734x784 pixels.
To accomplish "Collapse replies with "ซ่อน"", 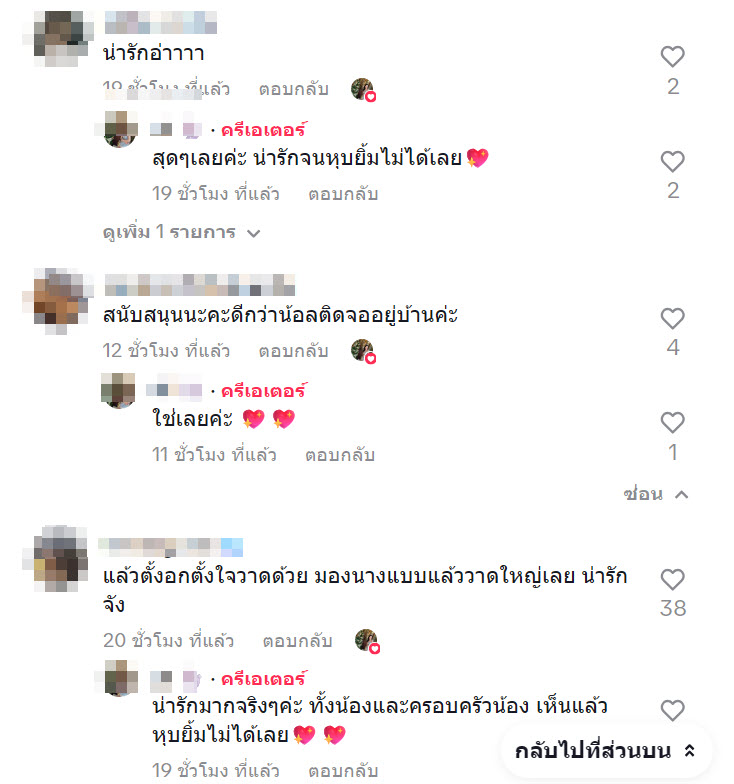I will tap(656, 494).
